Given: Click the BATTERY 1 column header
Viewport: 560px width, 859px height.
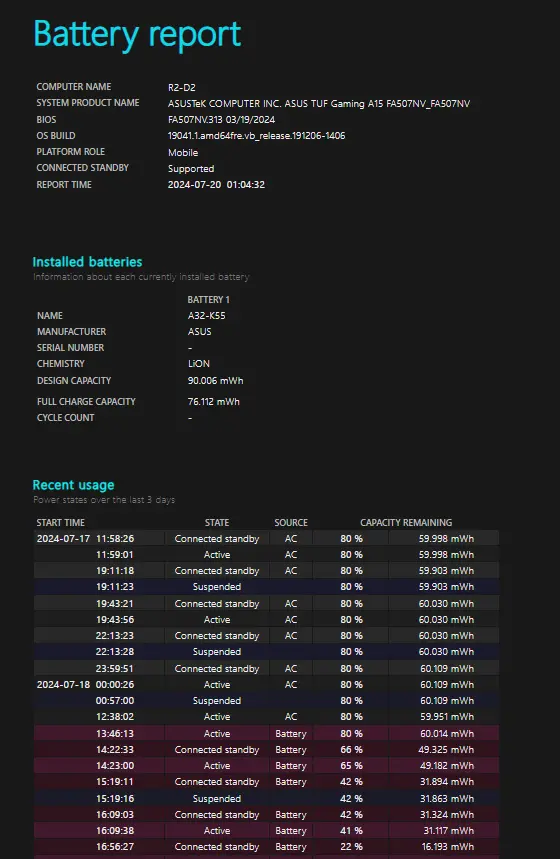Looking at the screenshot, I should (208, 300).
